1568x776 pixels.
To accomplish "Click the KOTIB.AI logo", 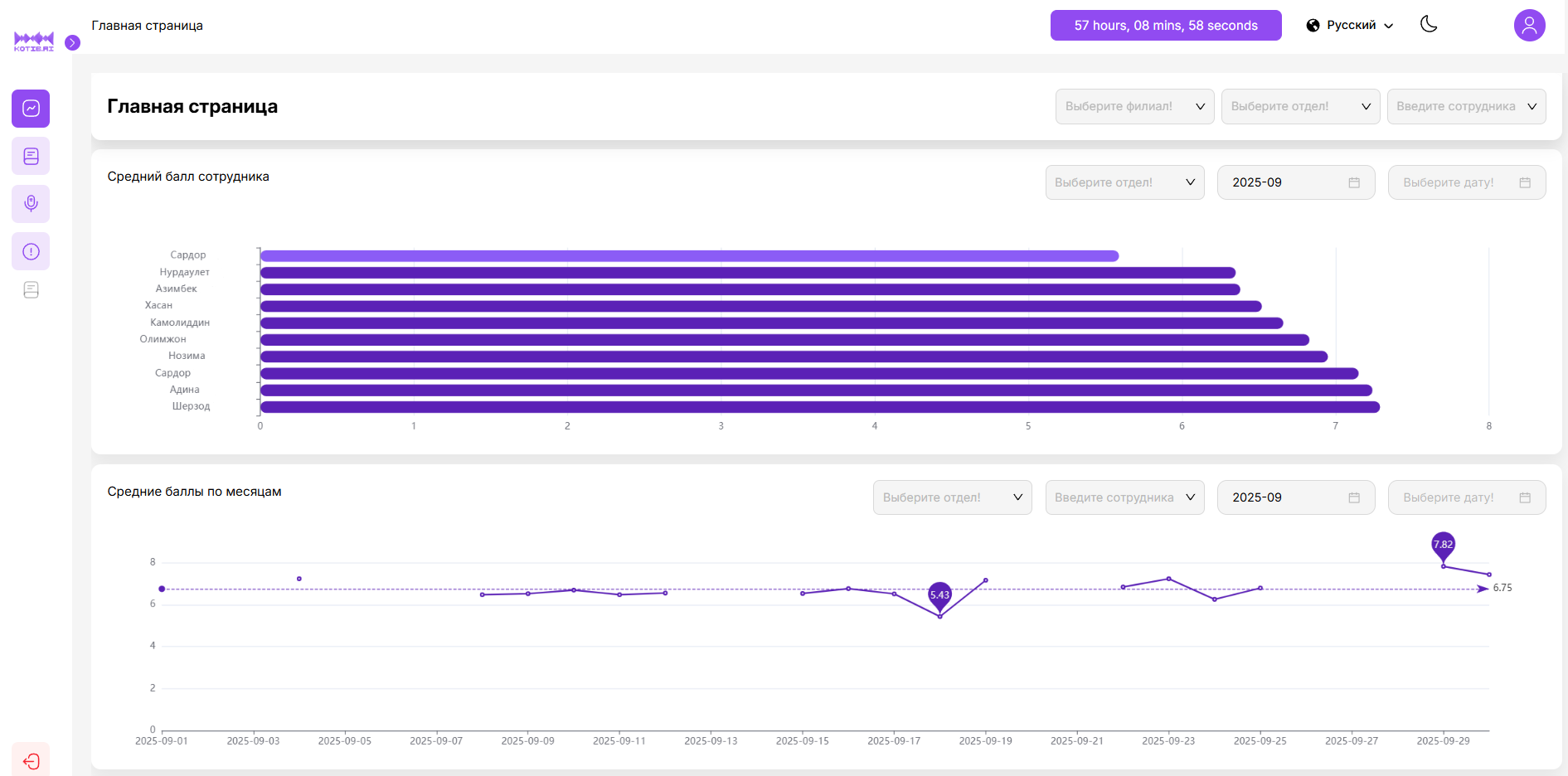I will 34,41.
